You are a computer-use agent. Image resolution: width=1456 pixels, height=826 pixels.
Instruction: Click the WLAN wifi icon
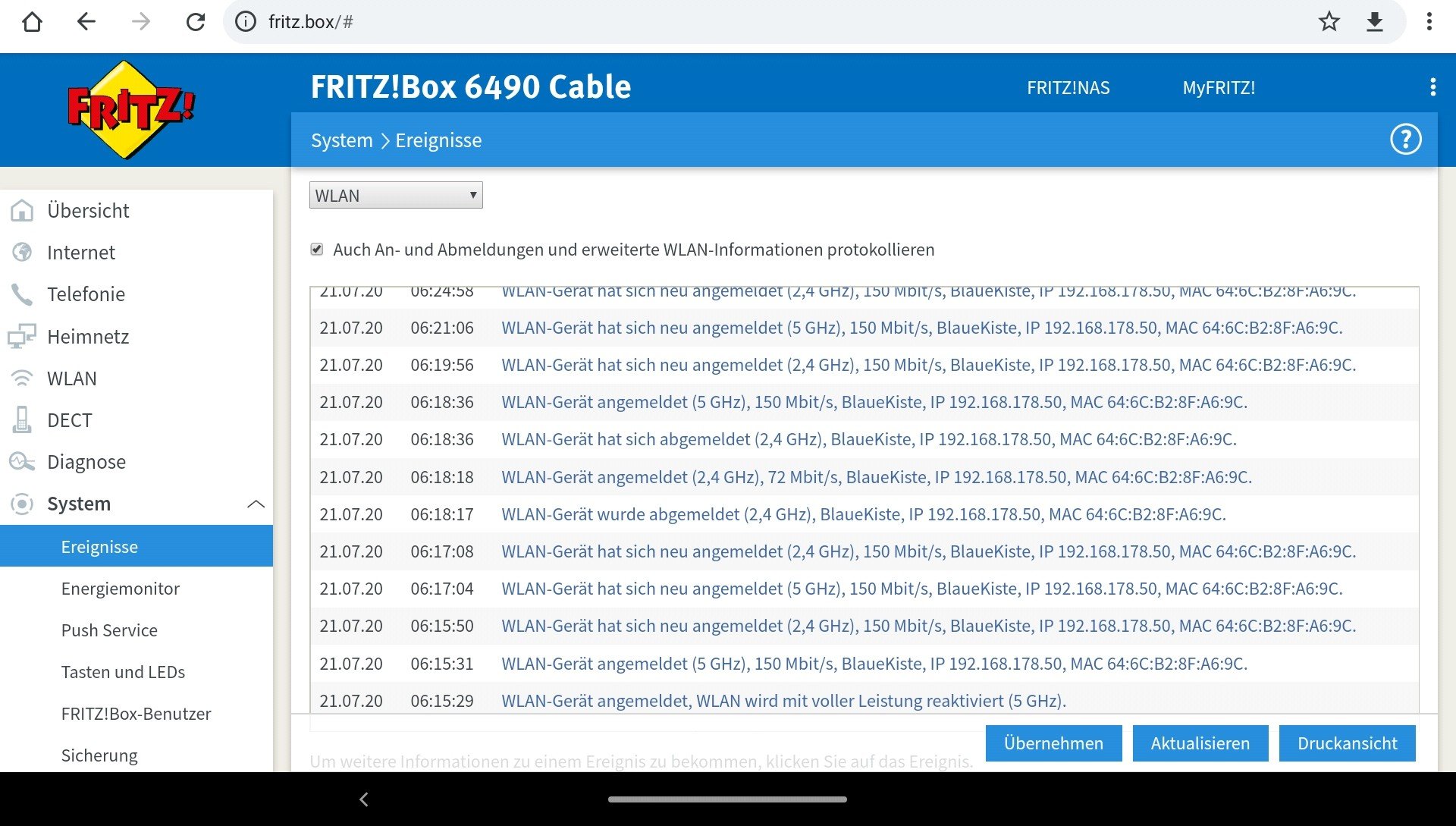[x=22, y=378]
